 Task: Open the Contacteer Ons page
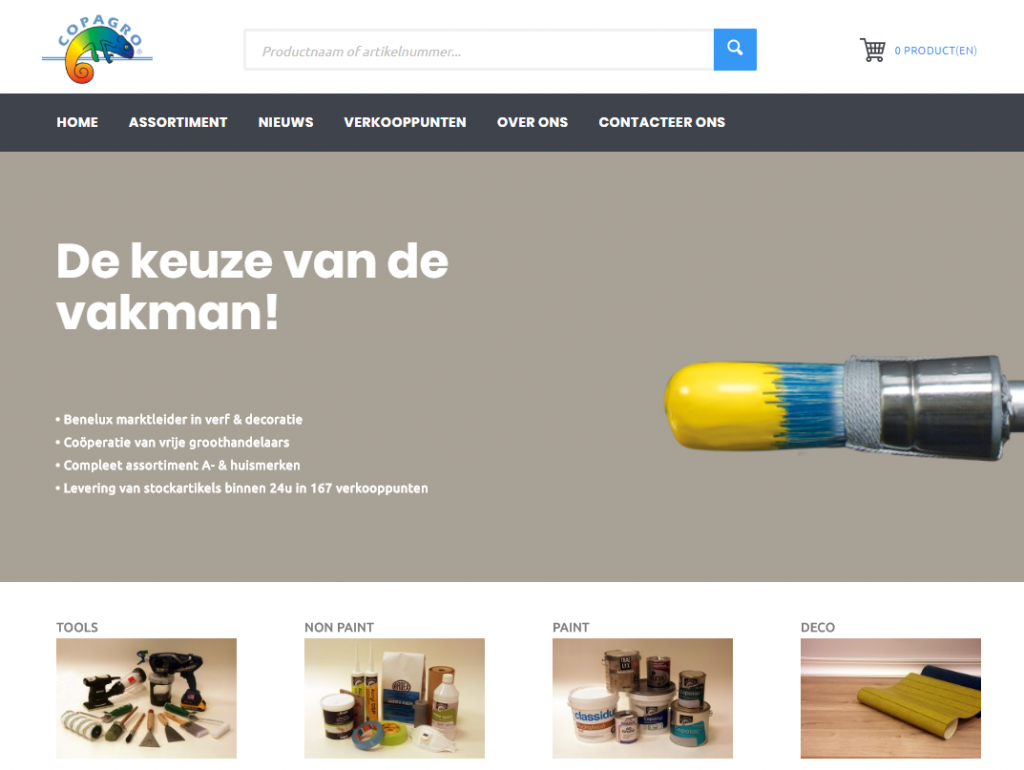coord(662,122)
